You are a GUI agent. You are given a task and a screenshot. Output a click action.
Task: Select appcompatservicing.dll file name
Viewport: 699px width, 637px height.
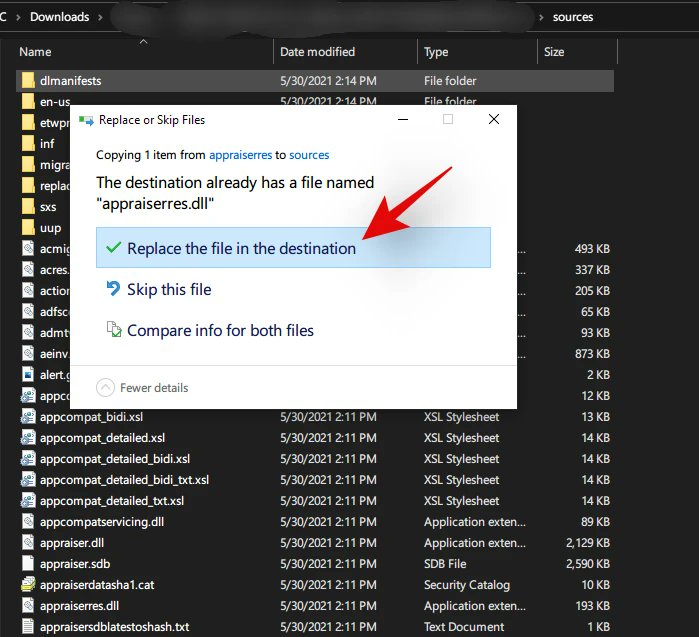pyautogui.click(x=102, y=522)
